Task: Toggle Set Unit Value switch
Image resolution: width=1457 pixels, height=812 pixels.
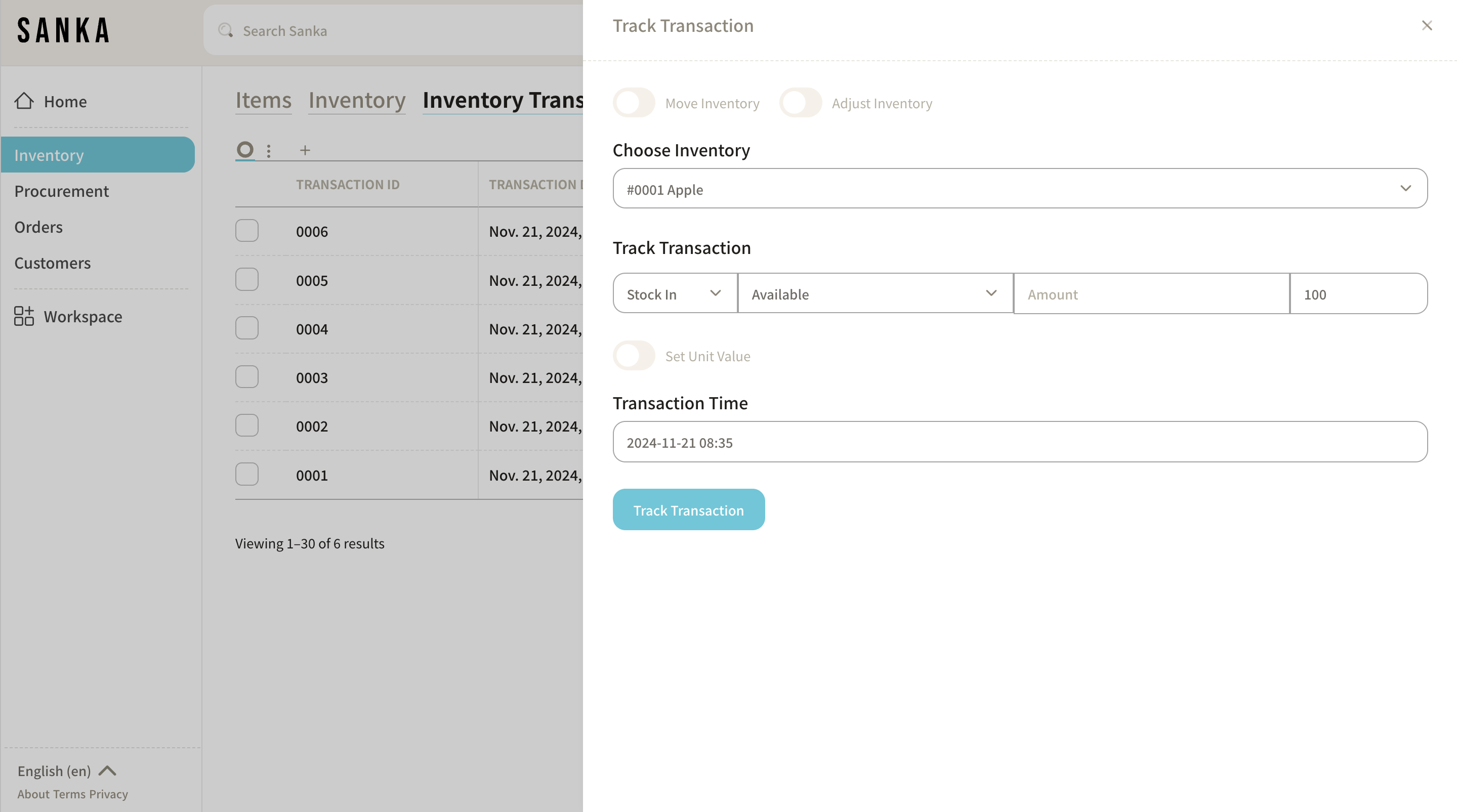Action: pyautogui.click(x=634, y=356)
